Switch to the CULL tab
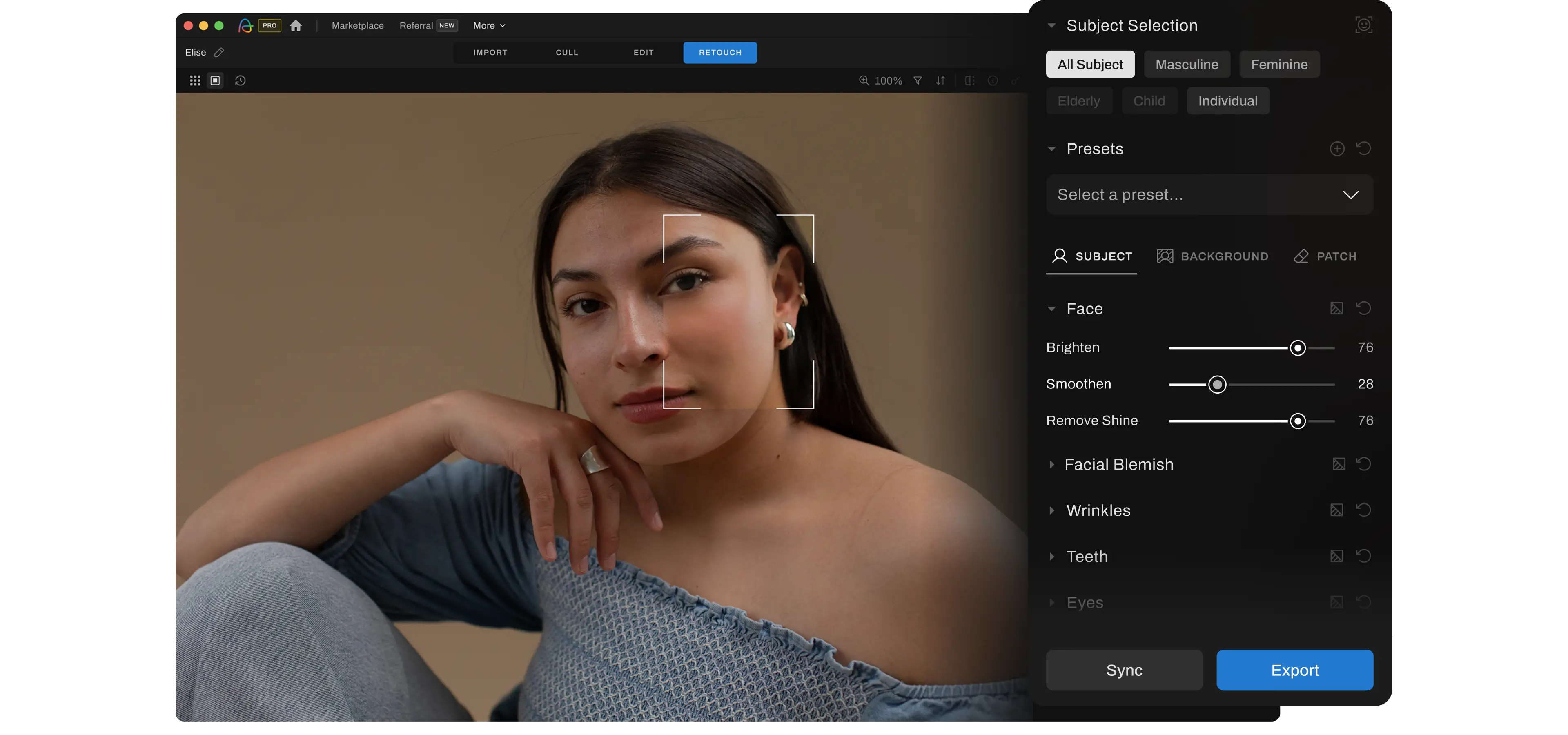This screenshot has height=735, width=1568. click(566, 52)
